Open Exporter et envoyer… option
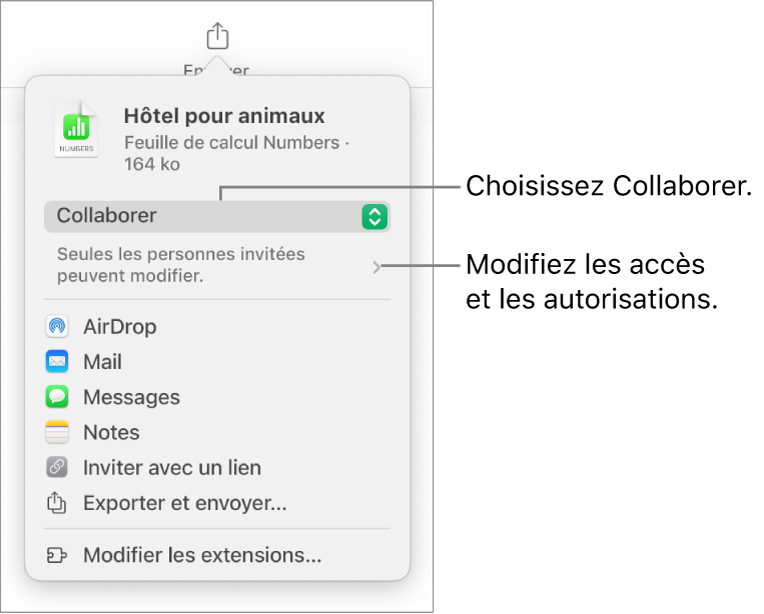Screen dimensions: 764x614 click(x=185, y=503)
